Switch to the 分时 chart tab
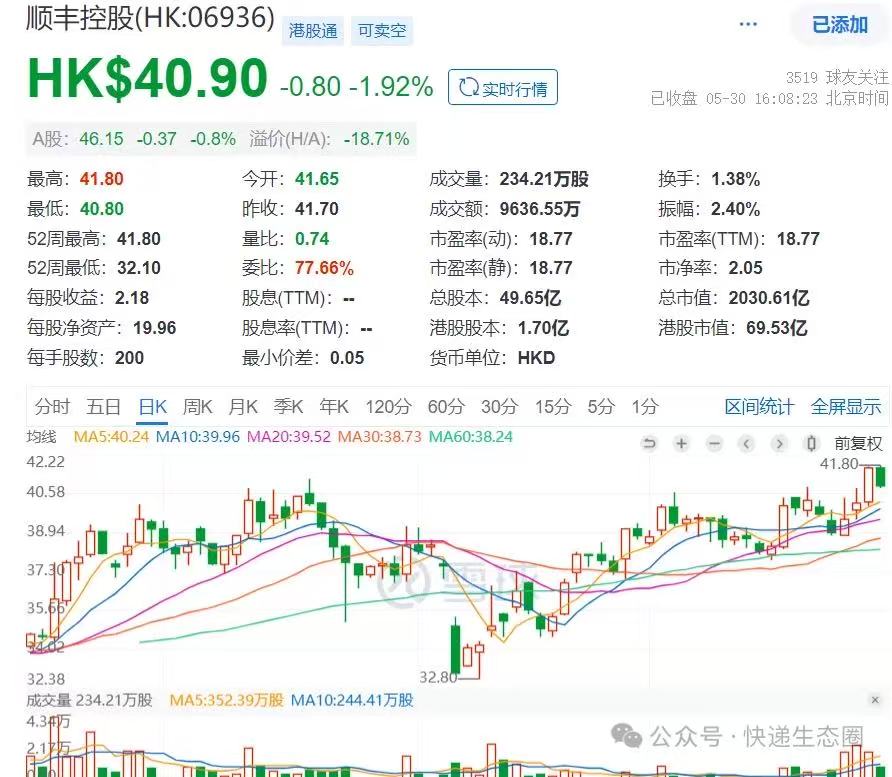 (x=52, y=406)
